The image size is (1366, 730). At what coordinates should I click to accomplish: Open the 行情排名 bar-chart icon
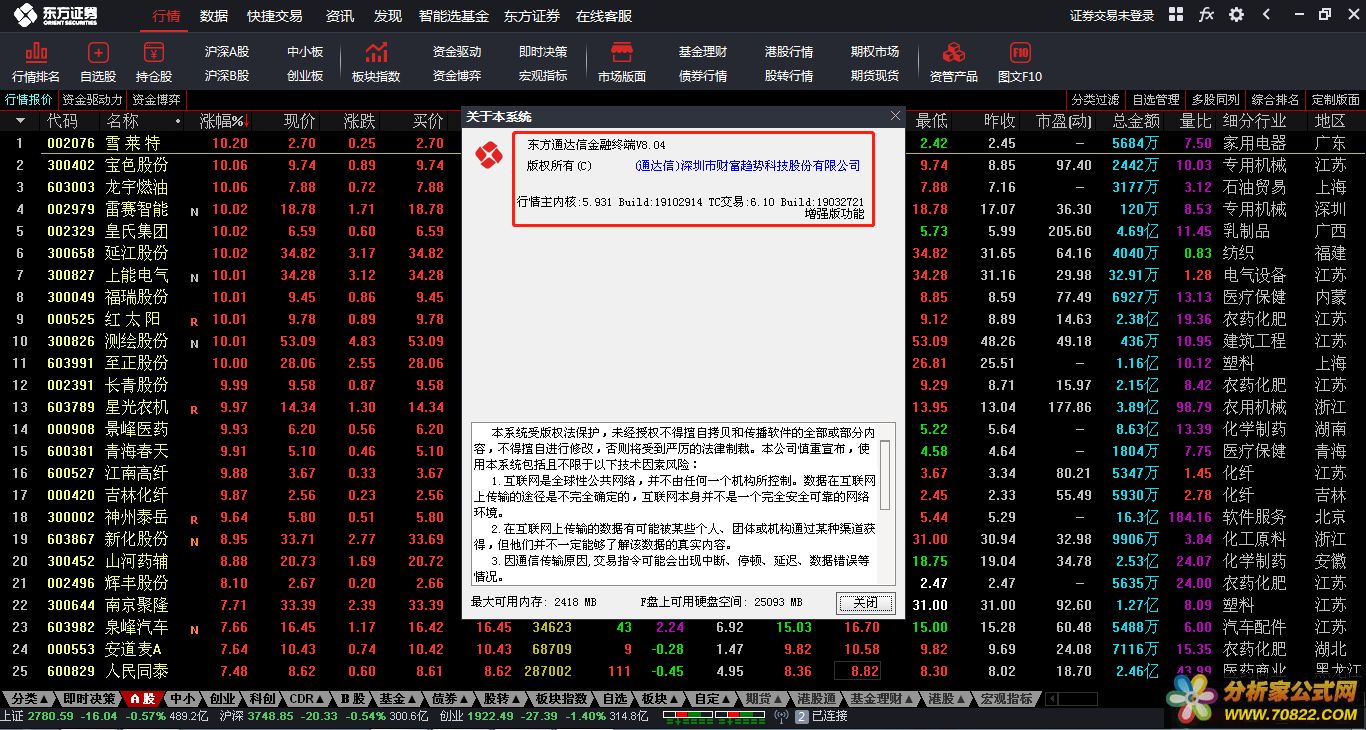[36, 52]
